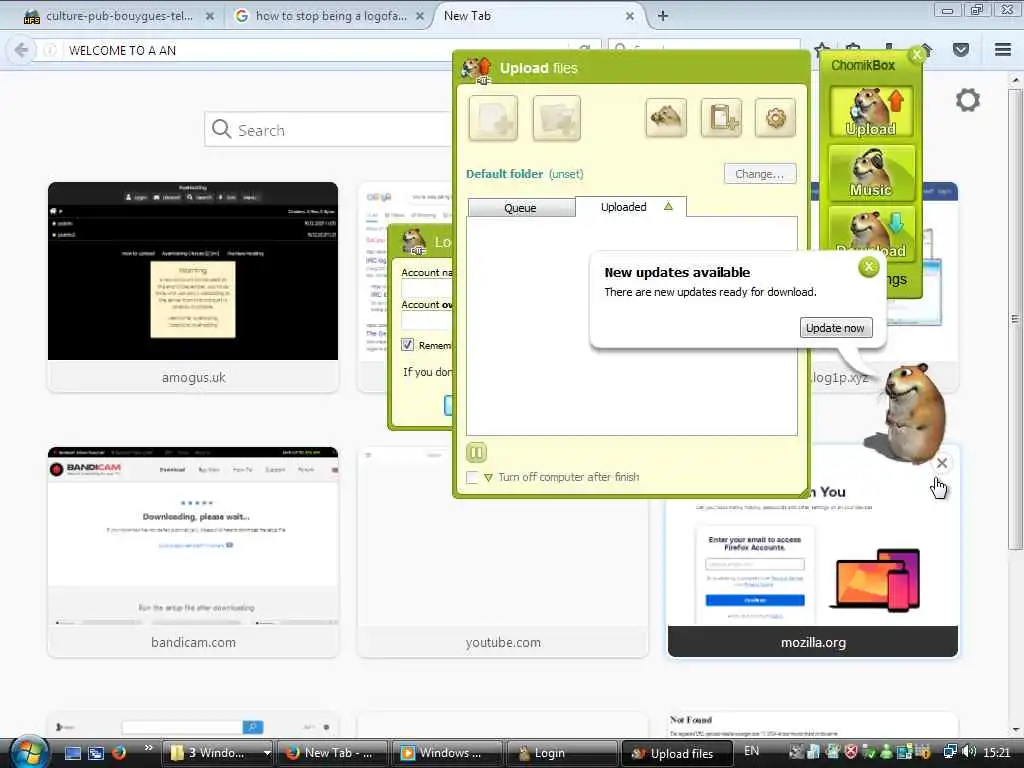Switch to New Tab Firefox taskbar button

click(332, 753)
